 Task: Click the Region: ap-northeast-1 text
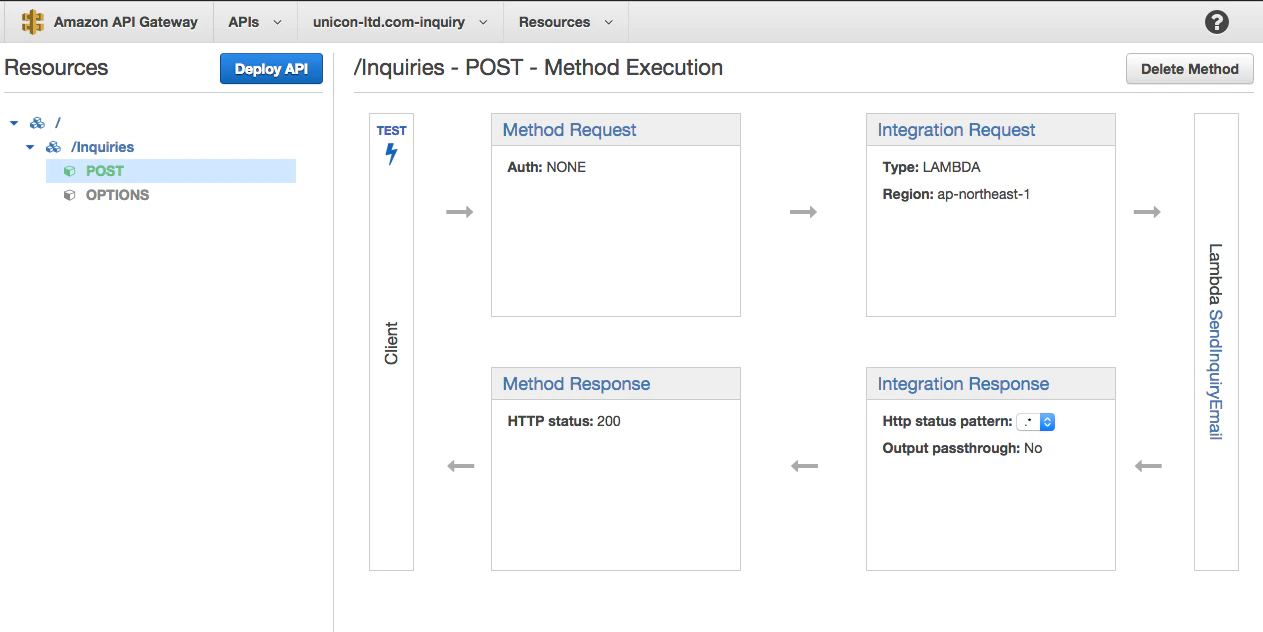click(956, 194)
